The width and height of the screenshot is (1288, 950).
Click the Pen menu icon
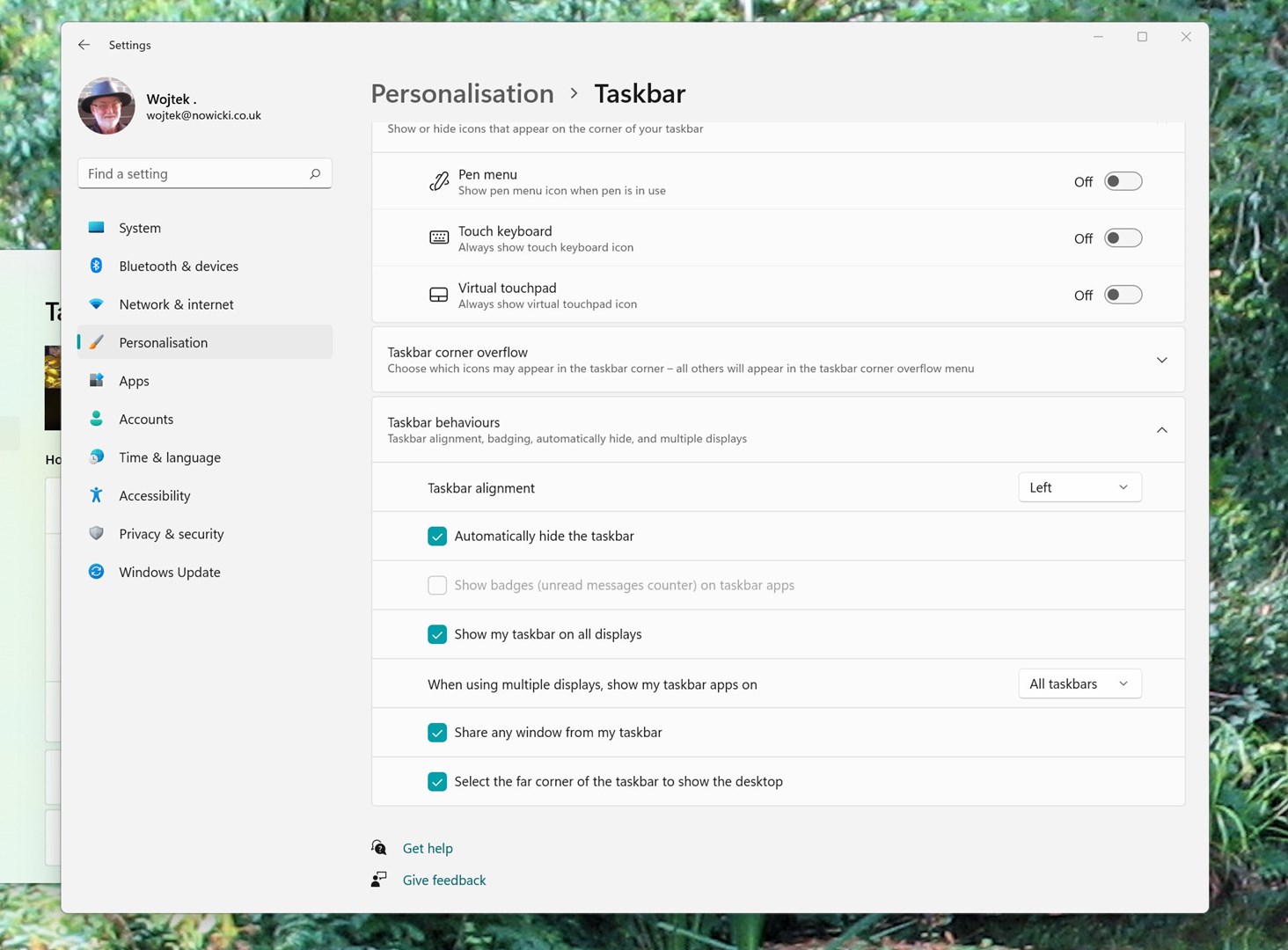[438, 181]
